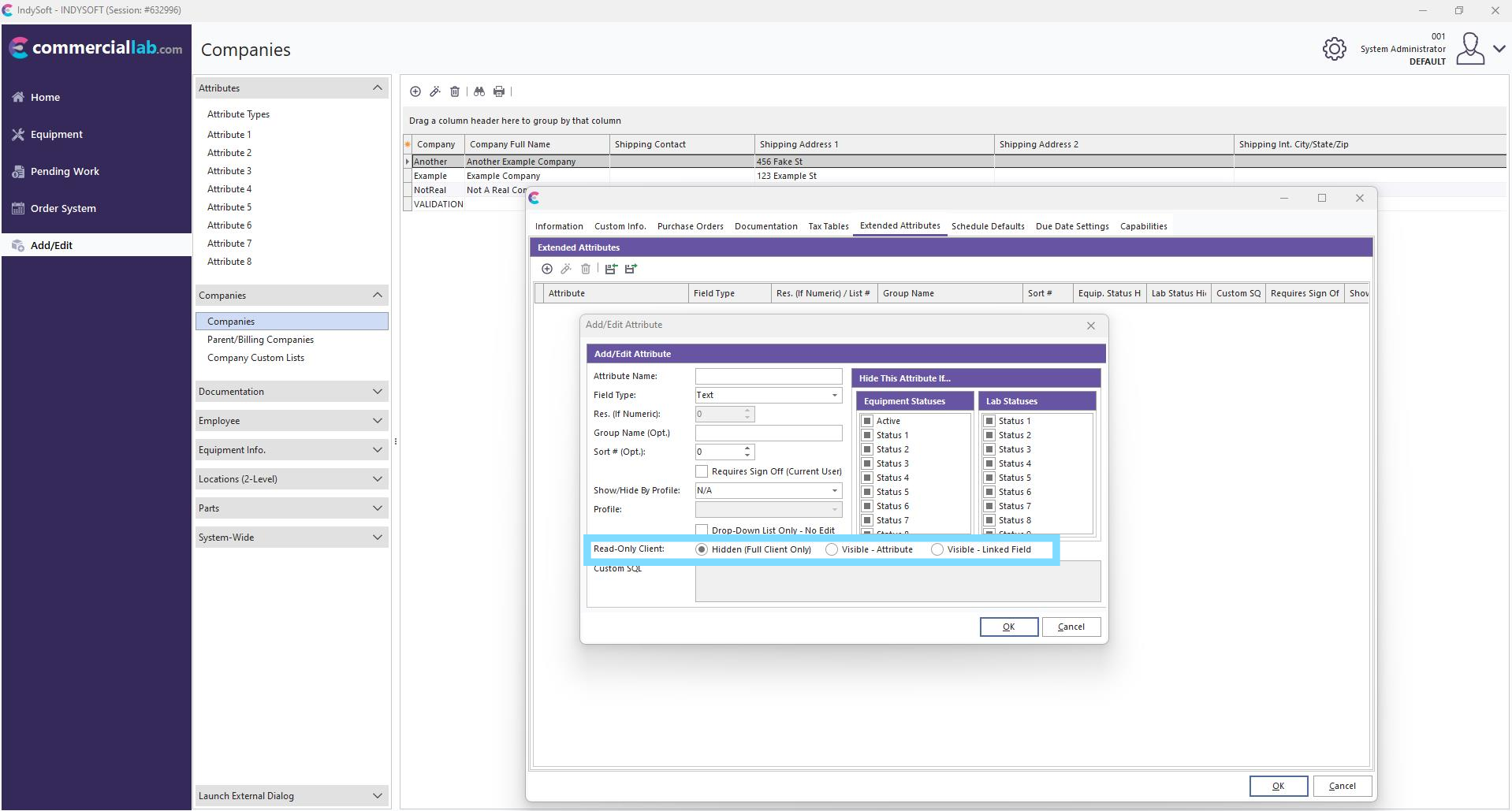Add a new company record

coord(415,91)
